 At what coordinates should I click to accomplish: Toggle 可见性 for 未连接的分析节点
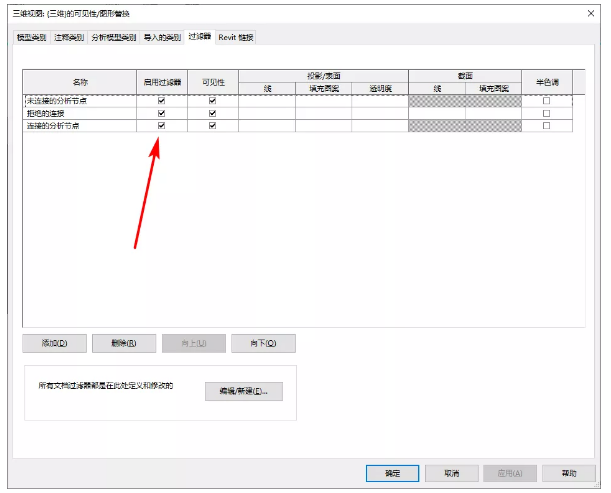pyautogui.click(x=212, y=101)
